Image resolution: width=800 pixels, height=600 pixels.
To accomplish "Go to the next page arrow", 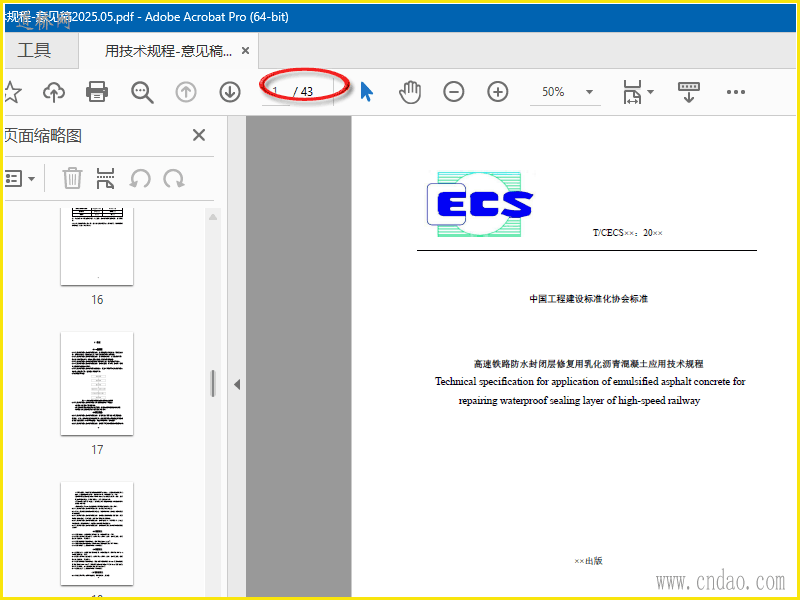I will point(230,92).
